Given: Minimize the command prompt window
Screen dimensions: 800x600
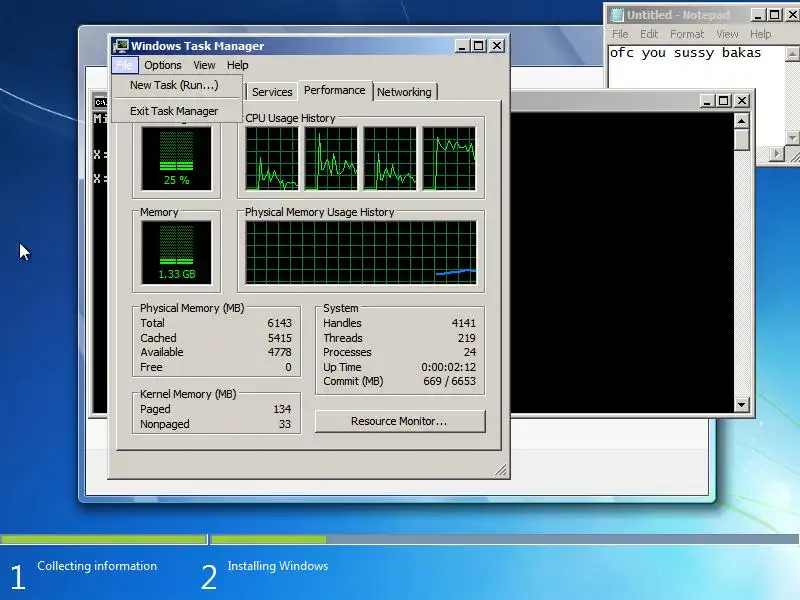Looking at the screenshot, I should [707, 101].
